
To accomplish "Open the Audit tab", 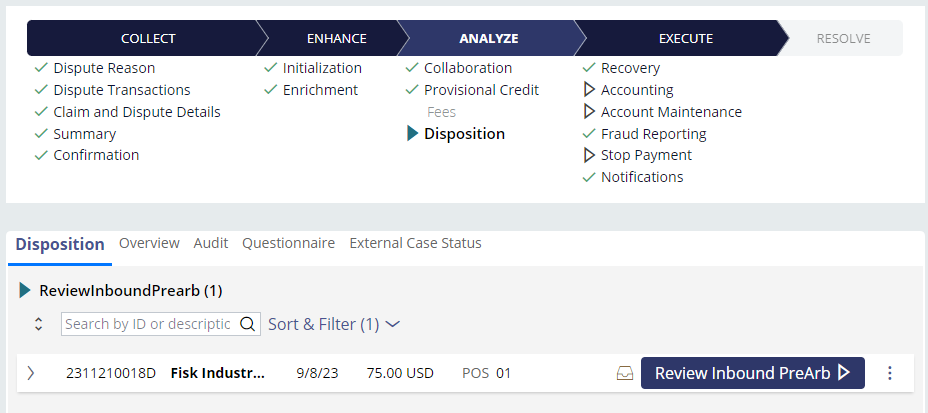I will point(211,243).
